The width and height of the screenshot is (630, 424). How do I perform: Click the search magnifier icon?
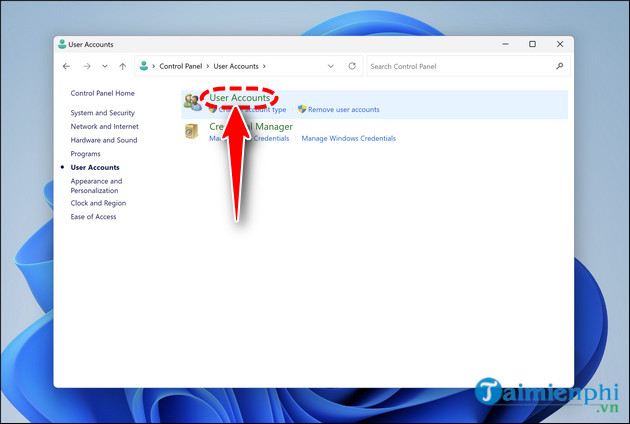tap(560, 66)
